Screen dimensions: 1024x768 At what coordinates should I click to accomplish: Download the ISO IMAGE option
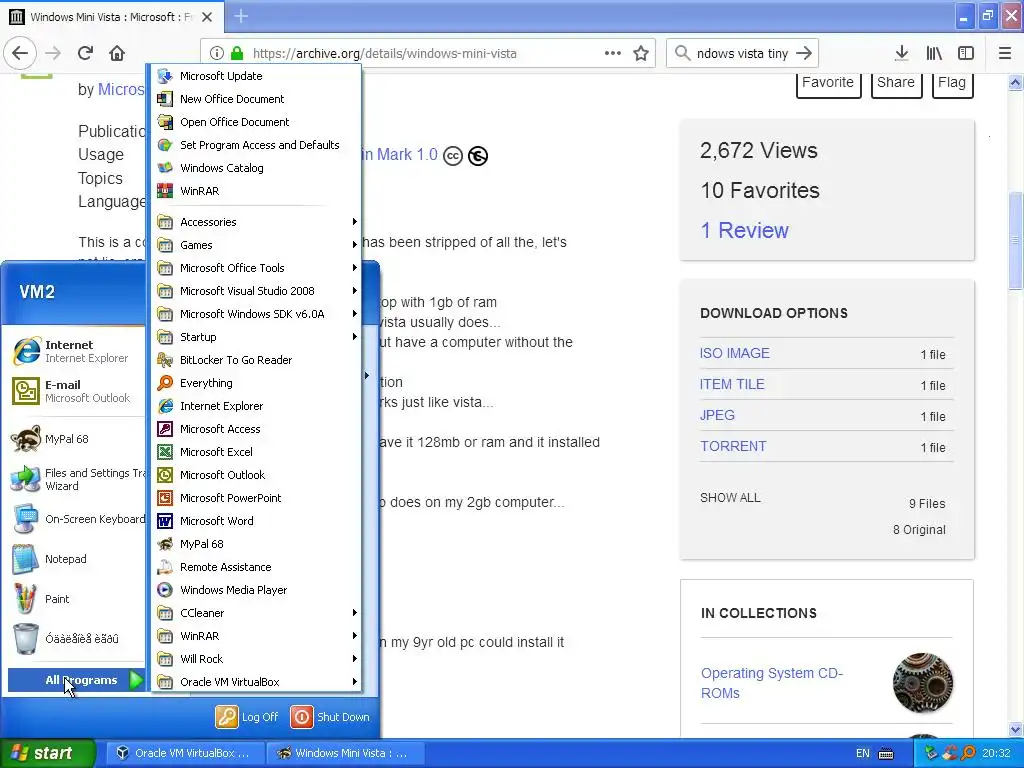coord(735,353)
